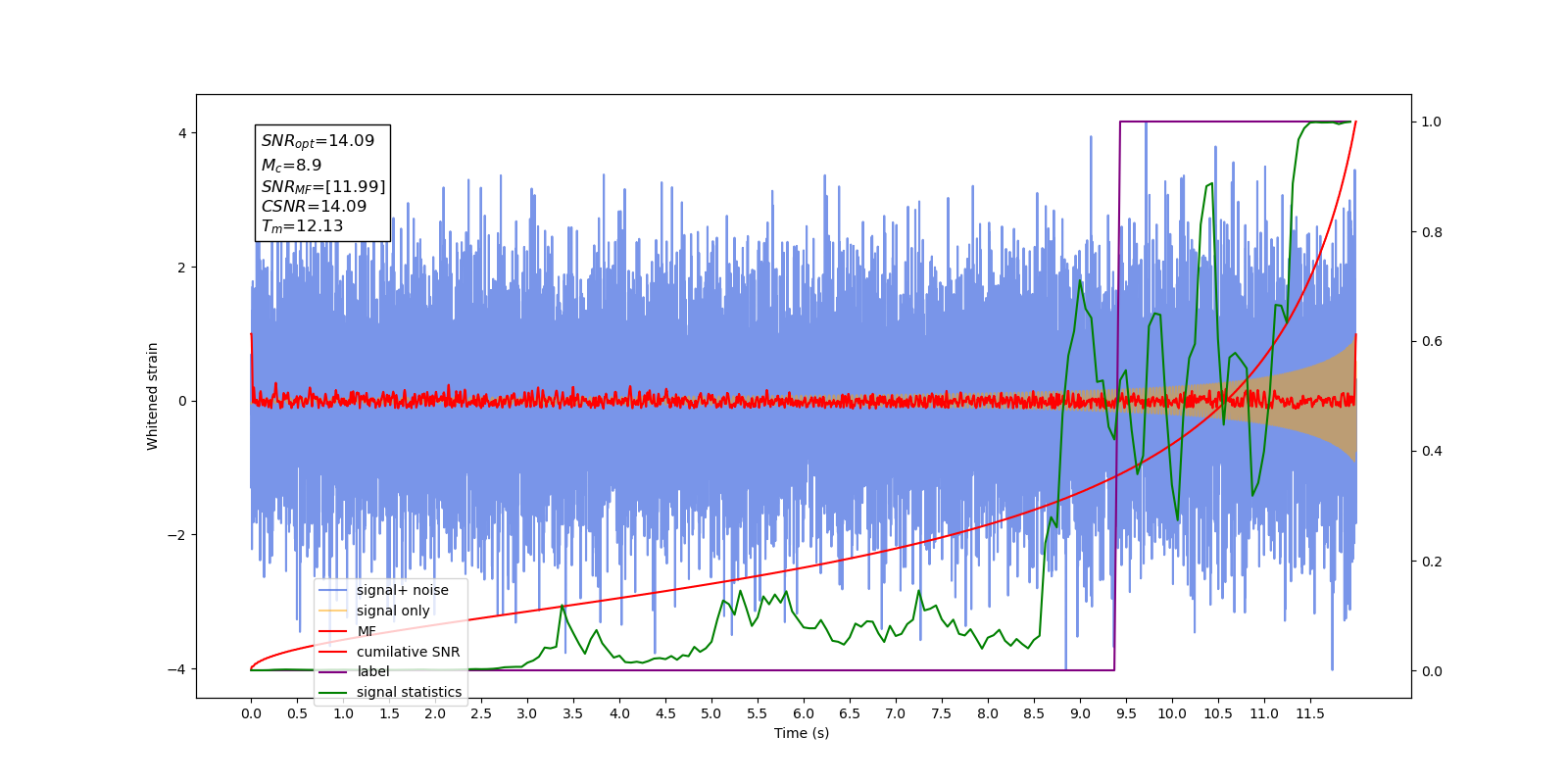1568x784 pixels.
Task: Click the x-axis tick label 4.5
Action: tap(665, 713)
